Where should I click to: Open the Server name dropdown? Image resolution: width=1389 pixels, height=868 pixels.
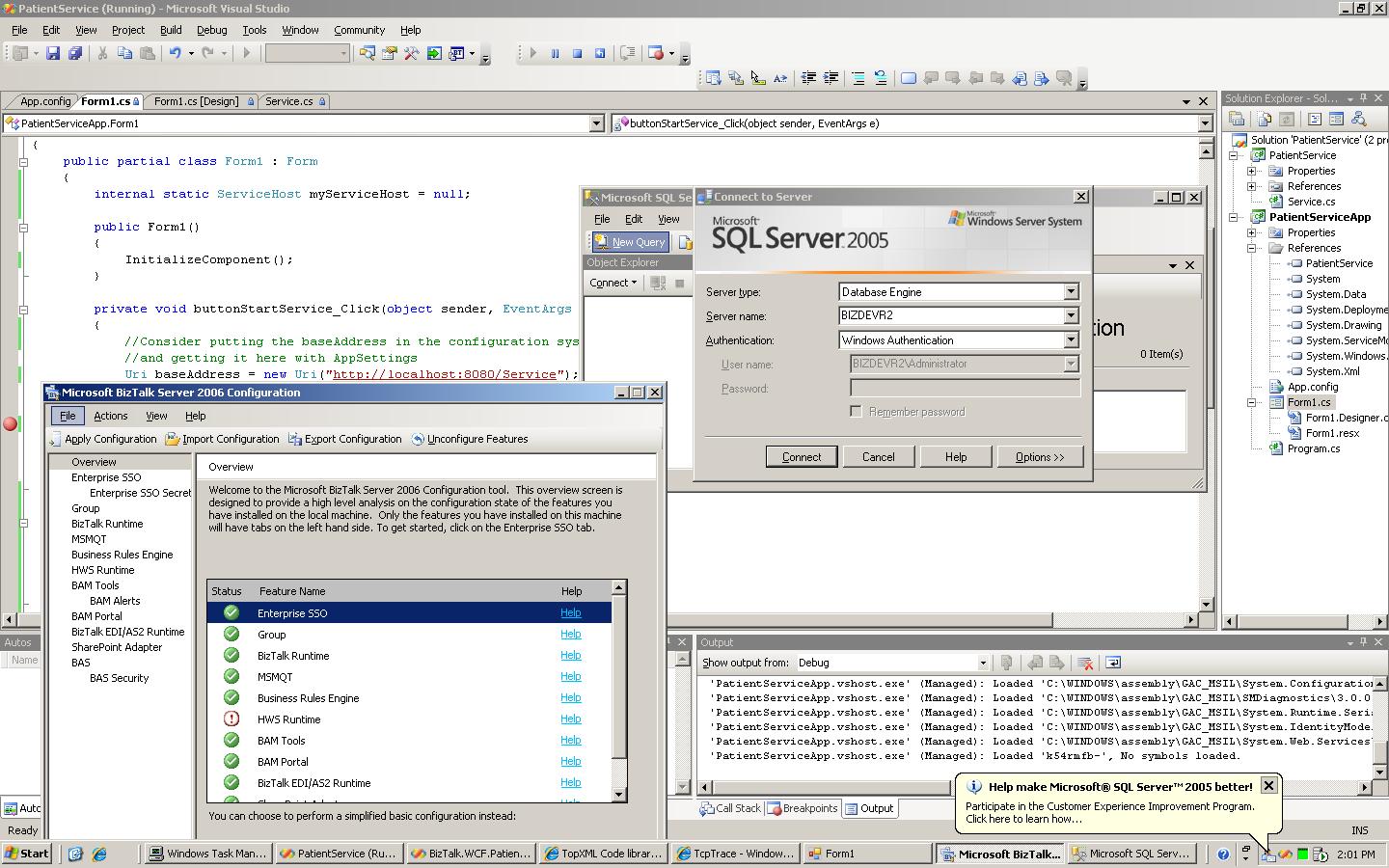pos(1070,315)
